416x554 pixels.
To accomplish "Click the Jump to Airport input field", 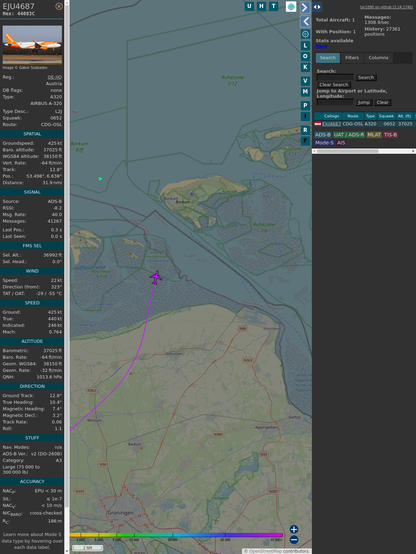I will pos(335,102).
